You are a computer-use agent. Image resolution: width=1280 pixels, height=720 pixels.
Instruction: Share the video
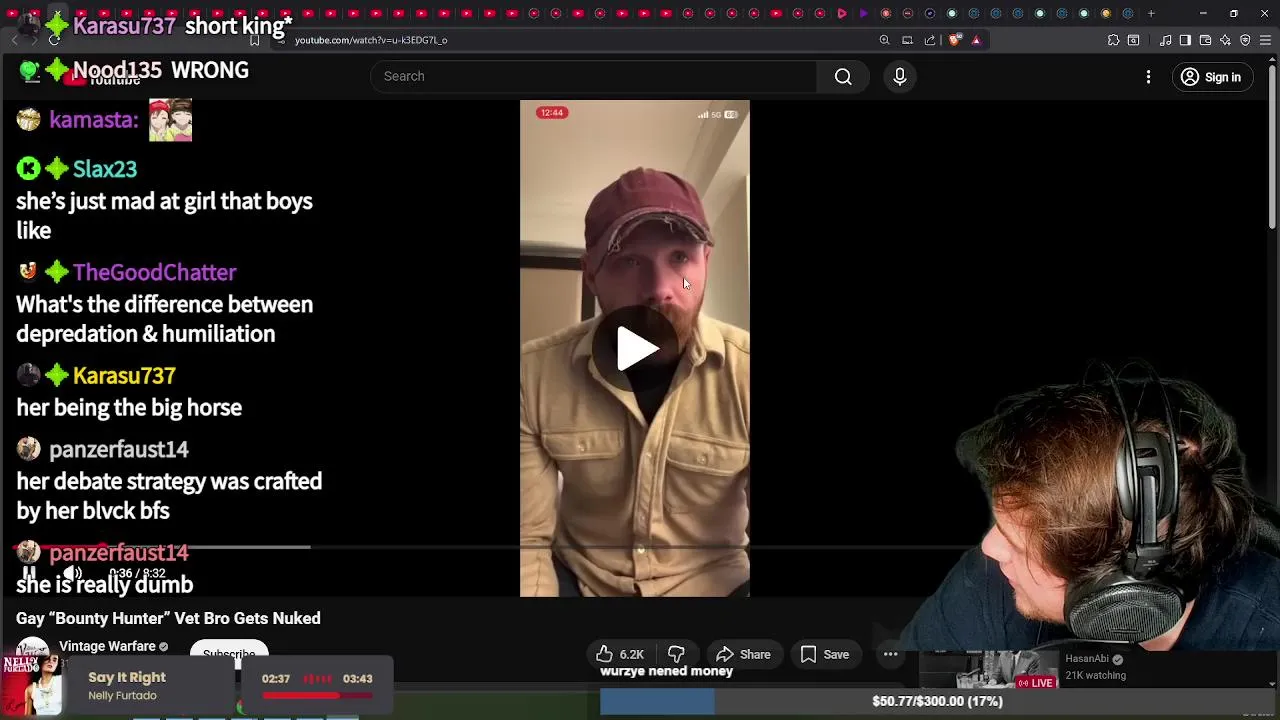click(x=743, y=655)
